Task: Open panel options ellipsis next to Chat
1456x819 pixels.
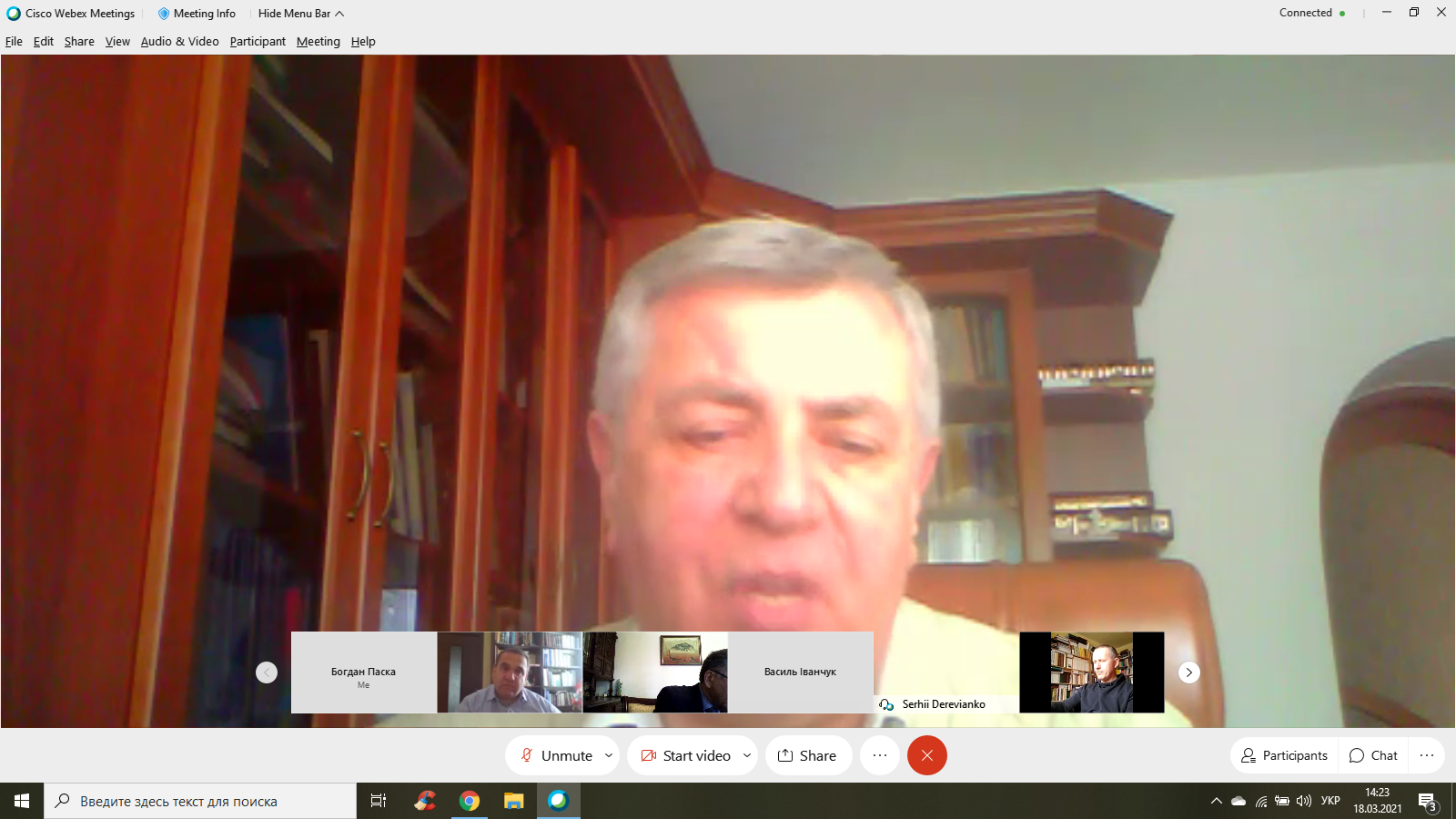Action: coord(1426,755)
